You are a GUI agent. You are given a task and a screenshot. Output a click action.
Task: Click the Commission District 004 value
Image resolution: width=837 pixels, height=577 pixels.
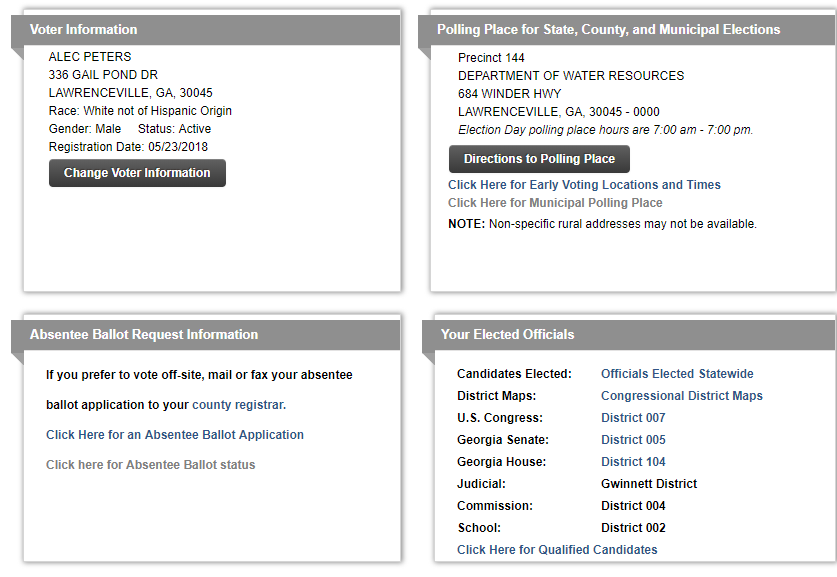click(633, 505)
